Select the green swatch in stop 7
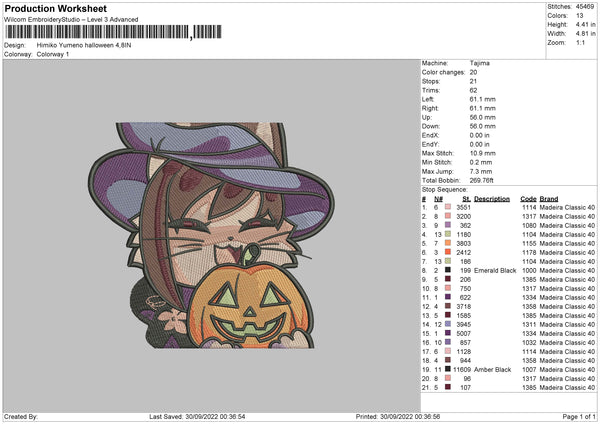This screenshot has width=600, height=424. click(x=449, y=261)
